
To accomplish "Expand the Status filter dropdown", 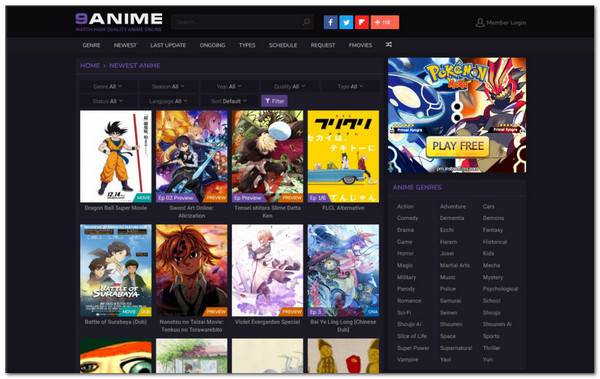I will [108, 101].
